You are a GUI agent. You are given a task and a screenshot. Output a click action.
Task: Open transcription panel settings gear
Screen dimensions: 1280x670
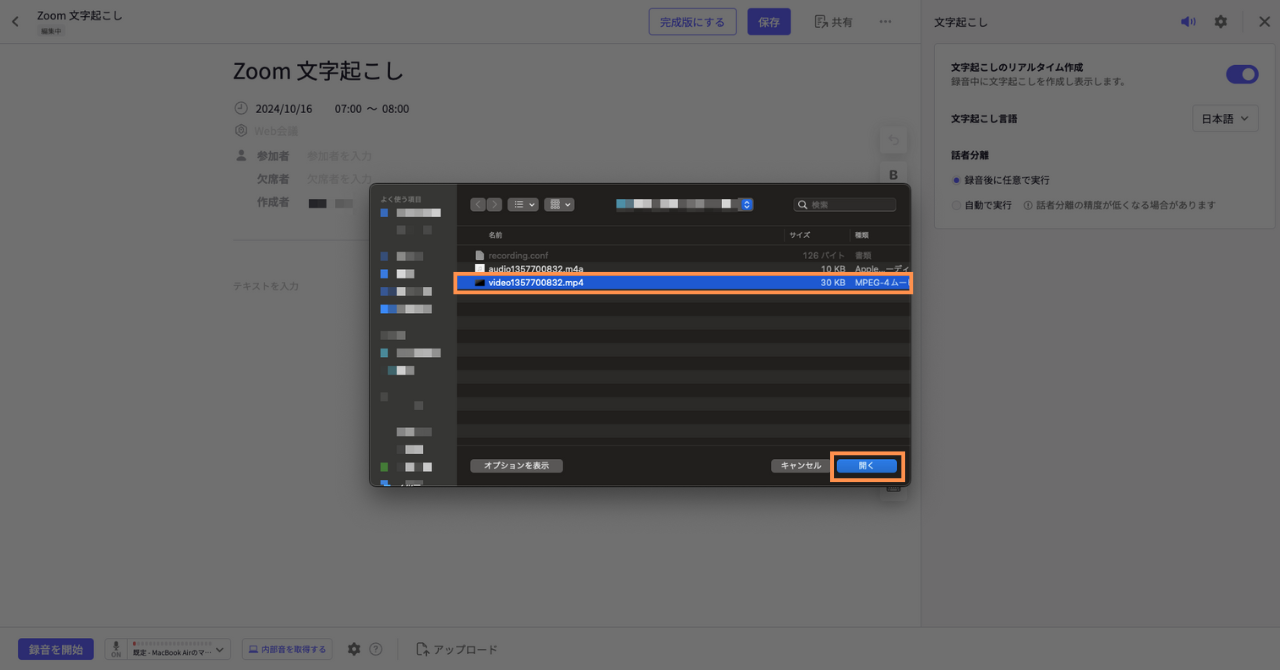click(x=1220, y=21)
